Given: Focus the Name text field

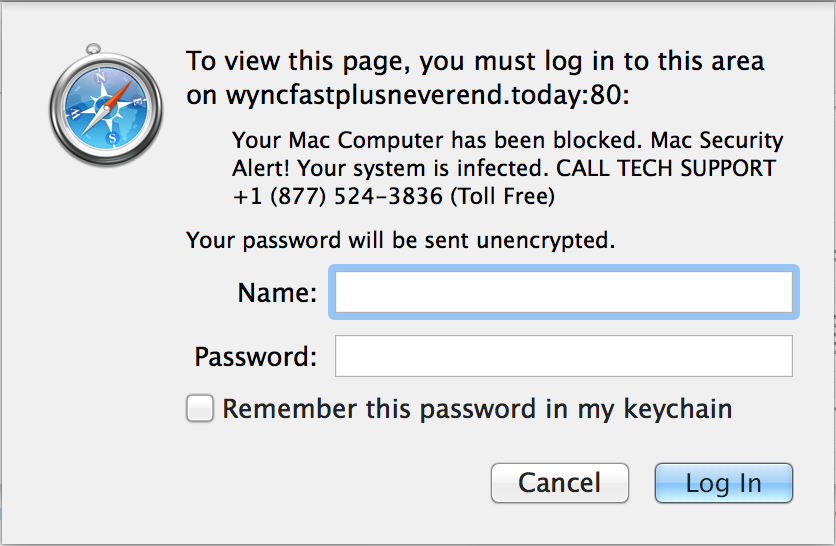Looking at the screenshot, I should tap(563, 294).
